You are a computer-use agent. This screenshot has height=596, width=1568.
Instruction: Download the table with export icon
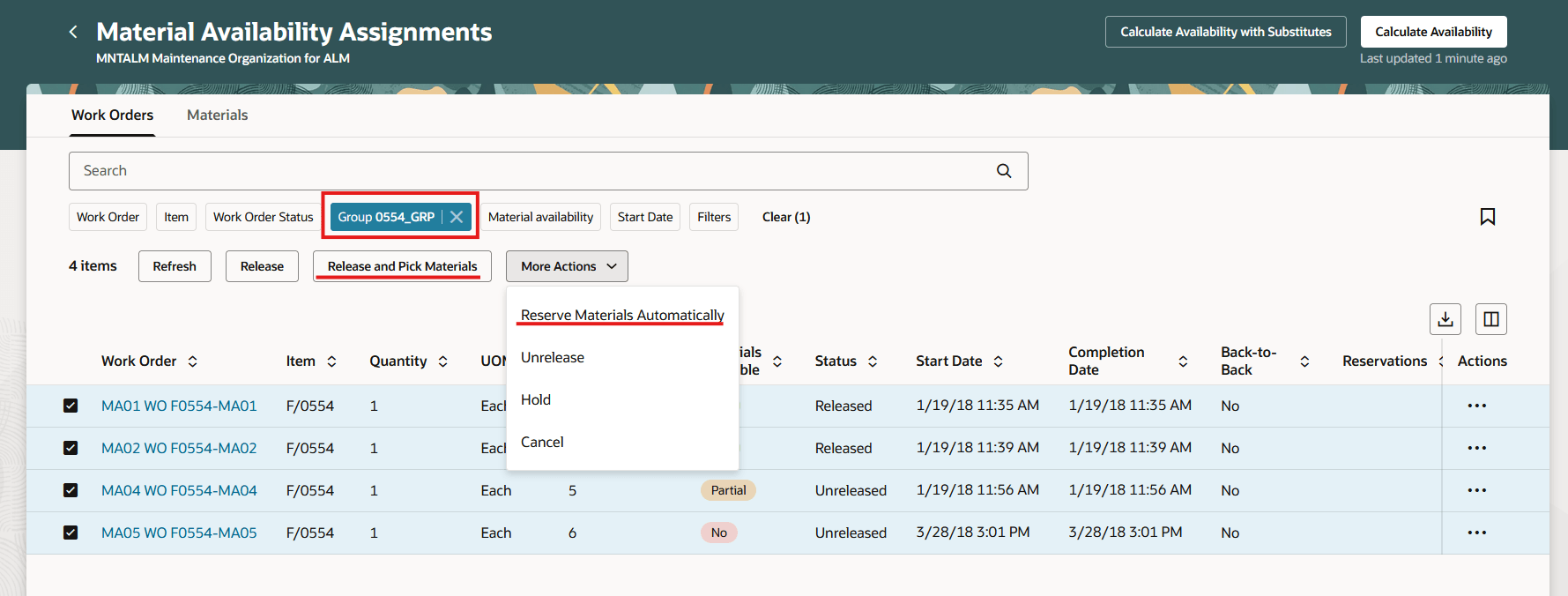tap(1445, 319)
